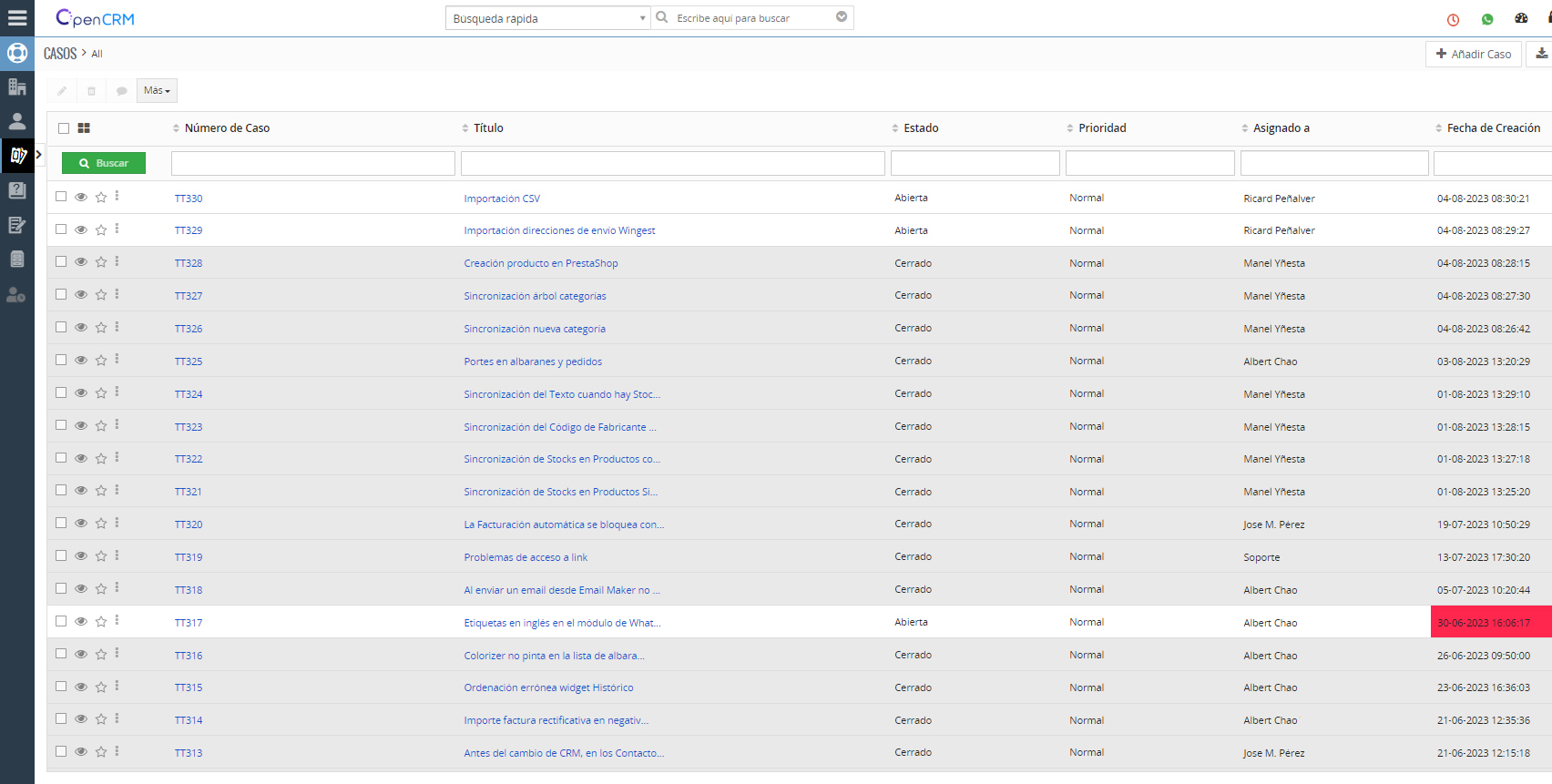The height and width of the screenshot is (784, 1552).
Task: Click the CASOS breadcrumb
Action: pos(60,54)
